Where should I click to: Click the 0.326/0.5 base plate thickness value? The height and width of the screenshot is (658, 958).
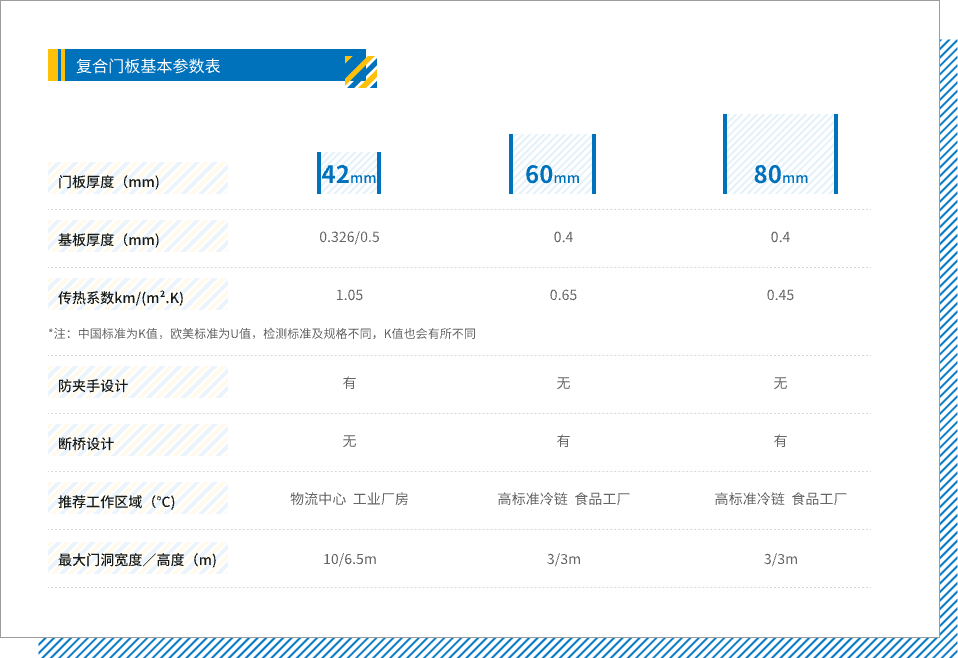(349, 237)
